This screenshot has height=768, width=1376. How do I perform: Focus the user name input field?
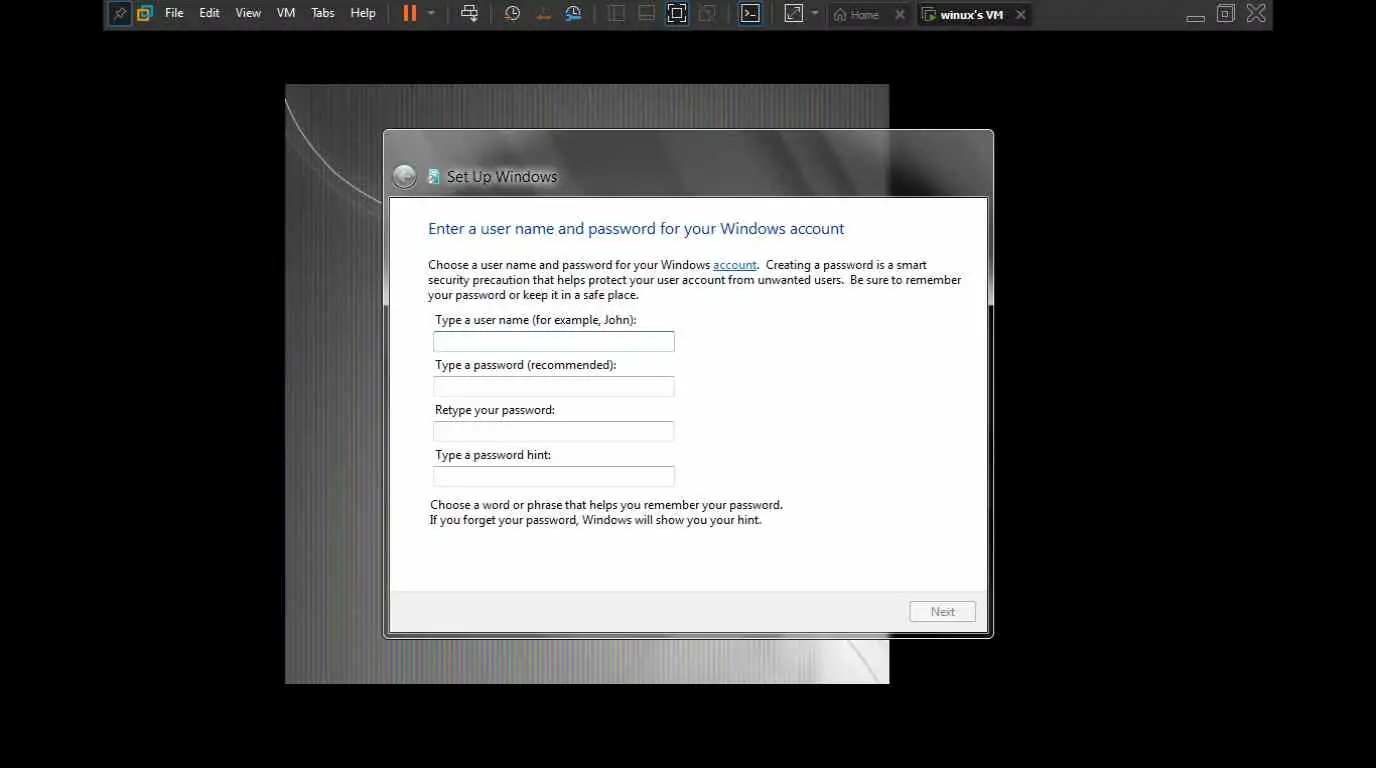point(554,342)
